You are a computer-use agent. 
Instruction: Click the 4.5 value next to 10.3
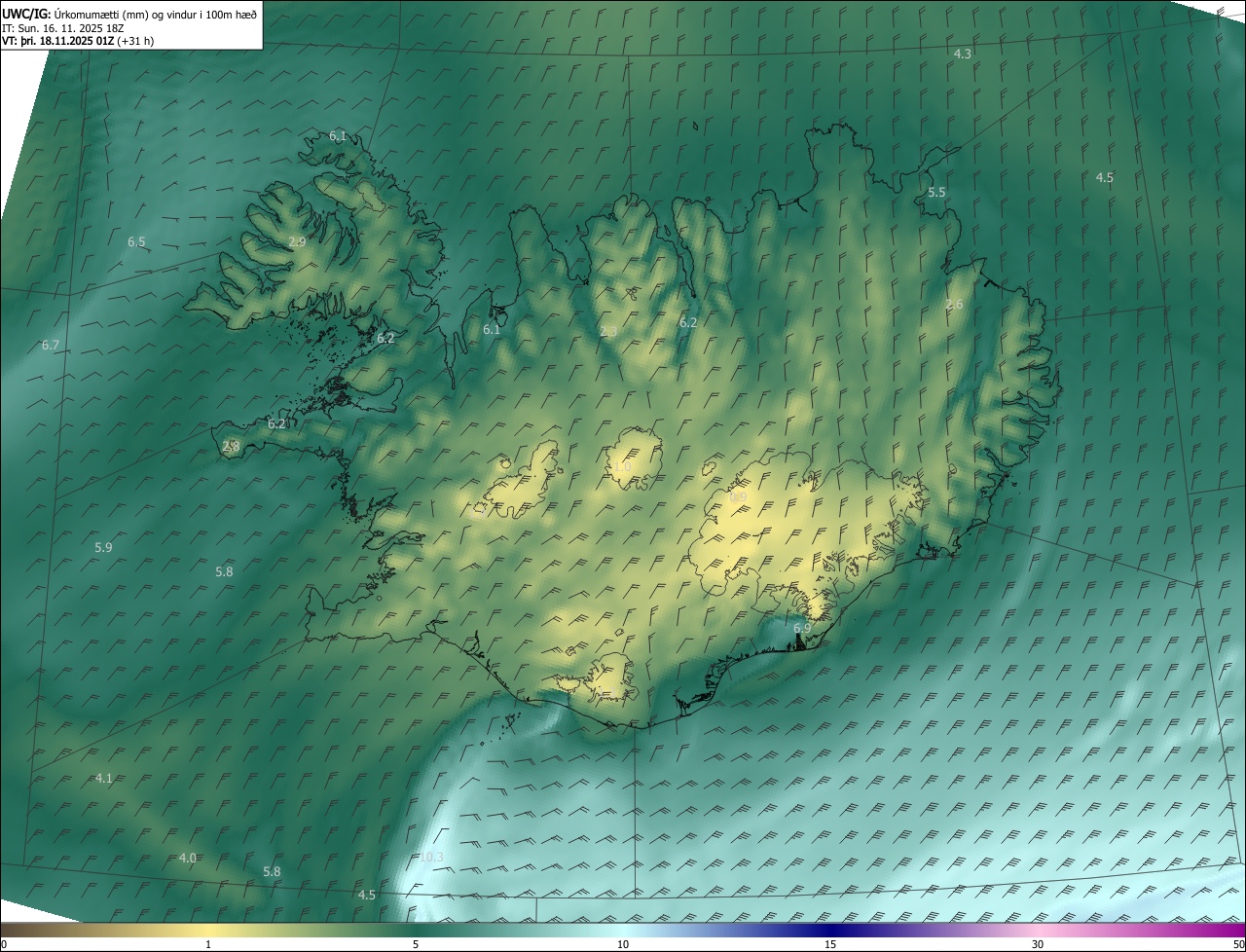coord(367,895)
